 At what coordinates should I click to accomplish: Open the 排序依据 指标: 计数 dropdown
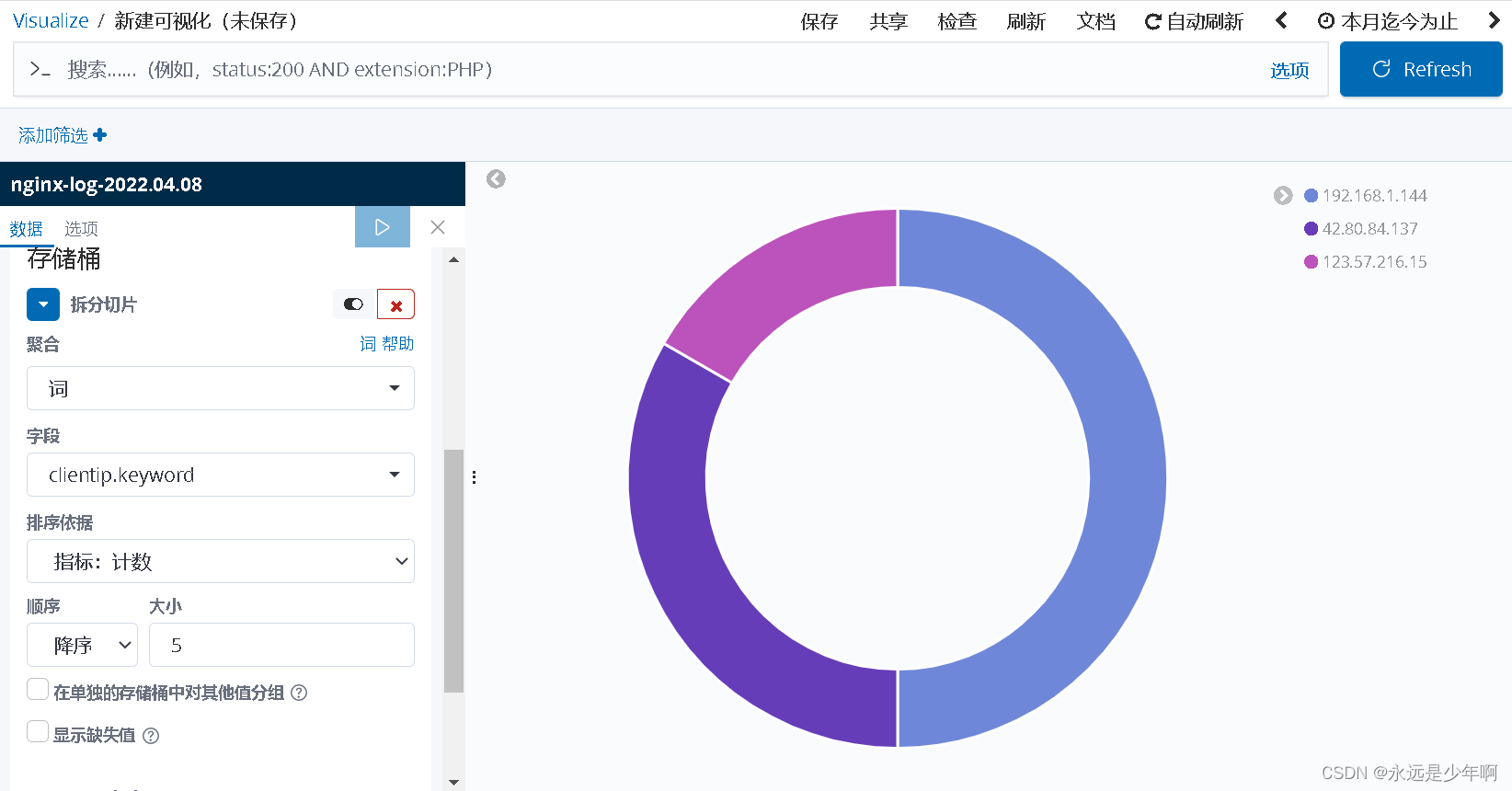221,561
